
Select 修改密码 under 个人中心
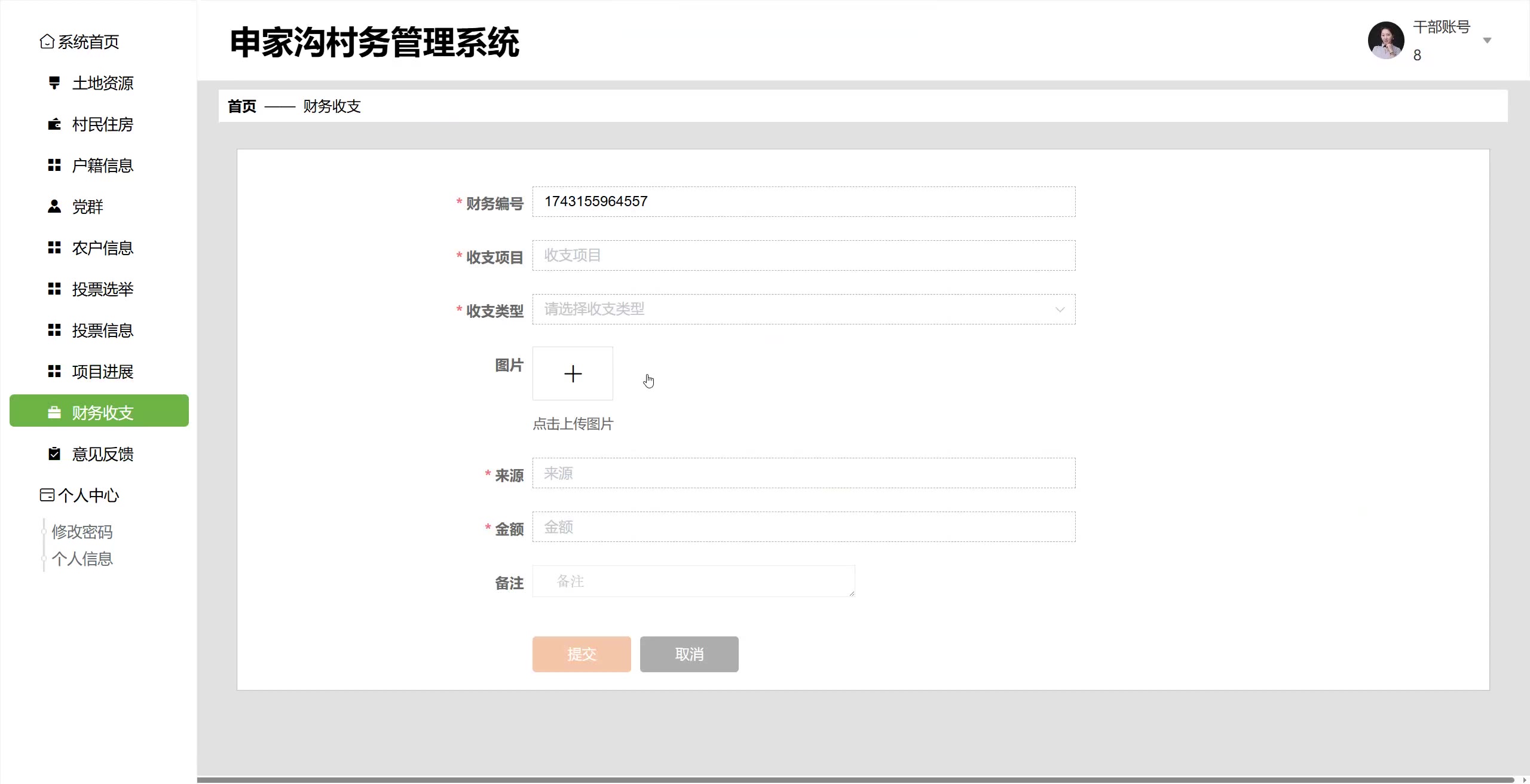(82, 532)
